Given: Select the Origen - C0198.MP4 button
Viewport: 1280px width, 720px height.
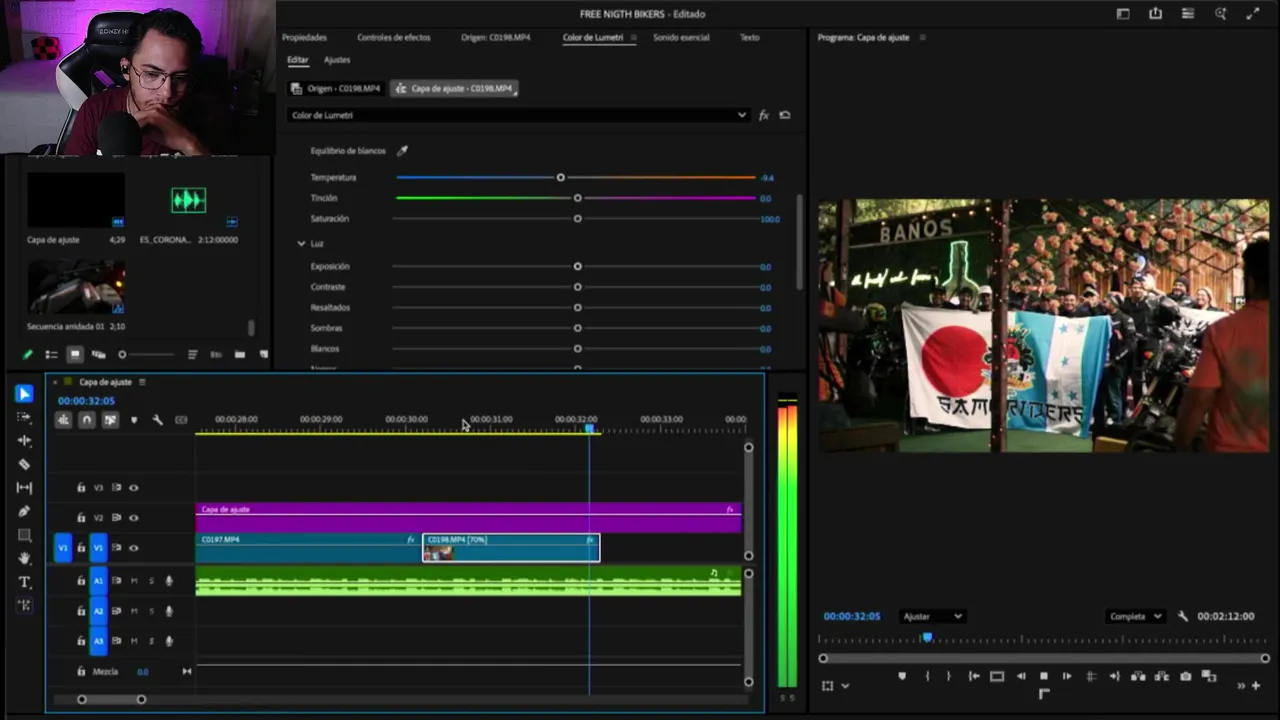Looking at the screenshot, I should tap(336, 88).
